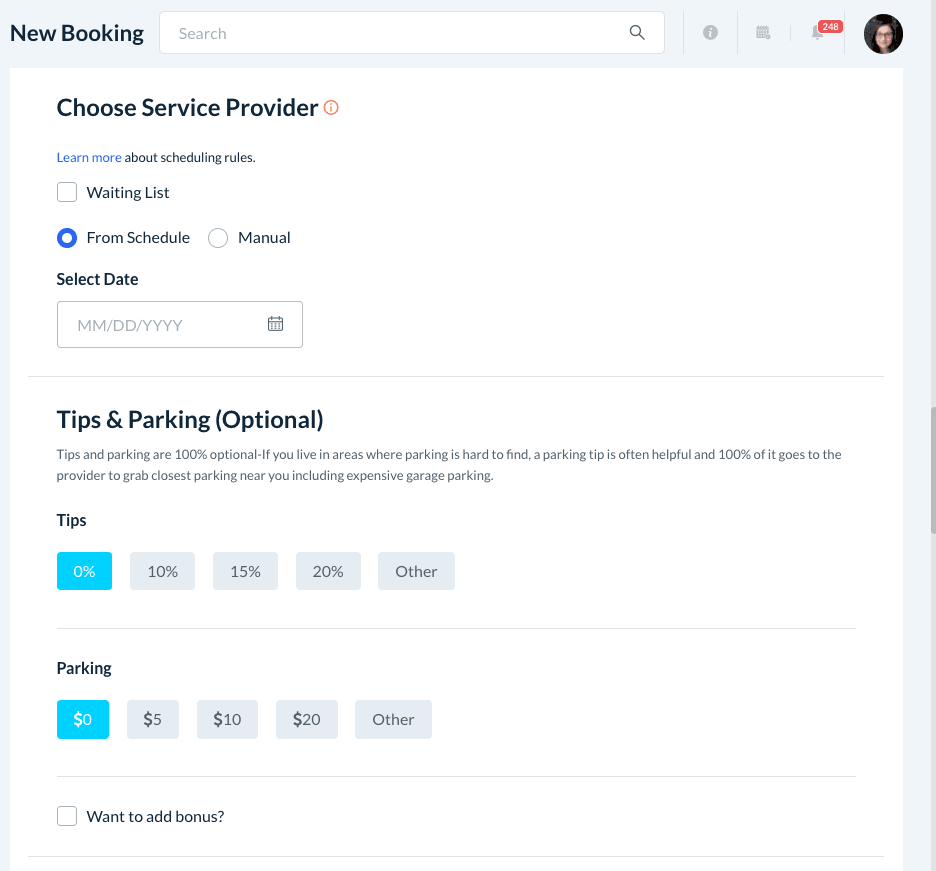Choose the 10% tip option

click(x=162, y=571)
